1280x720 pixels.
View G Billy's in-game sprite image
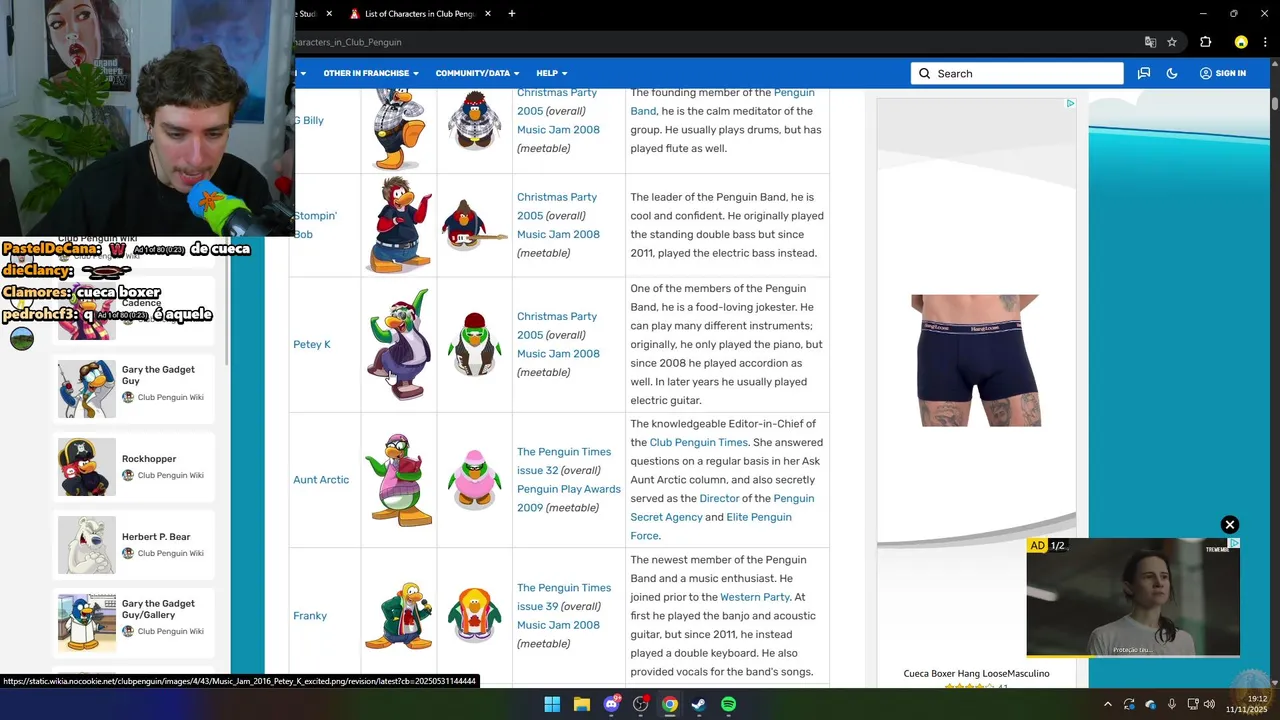(474, 120)
